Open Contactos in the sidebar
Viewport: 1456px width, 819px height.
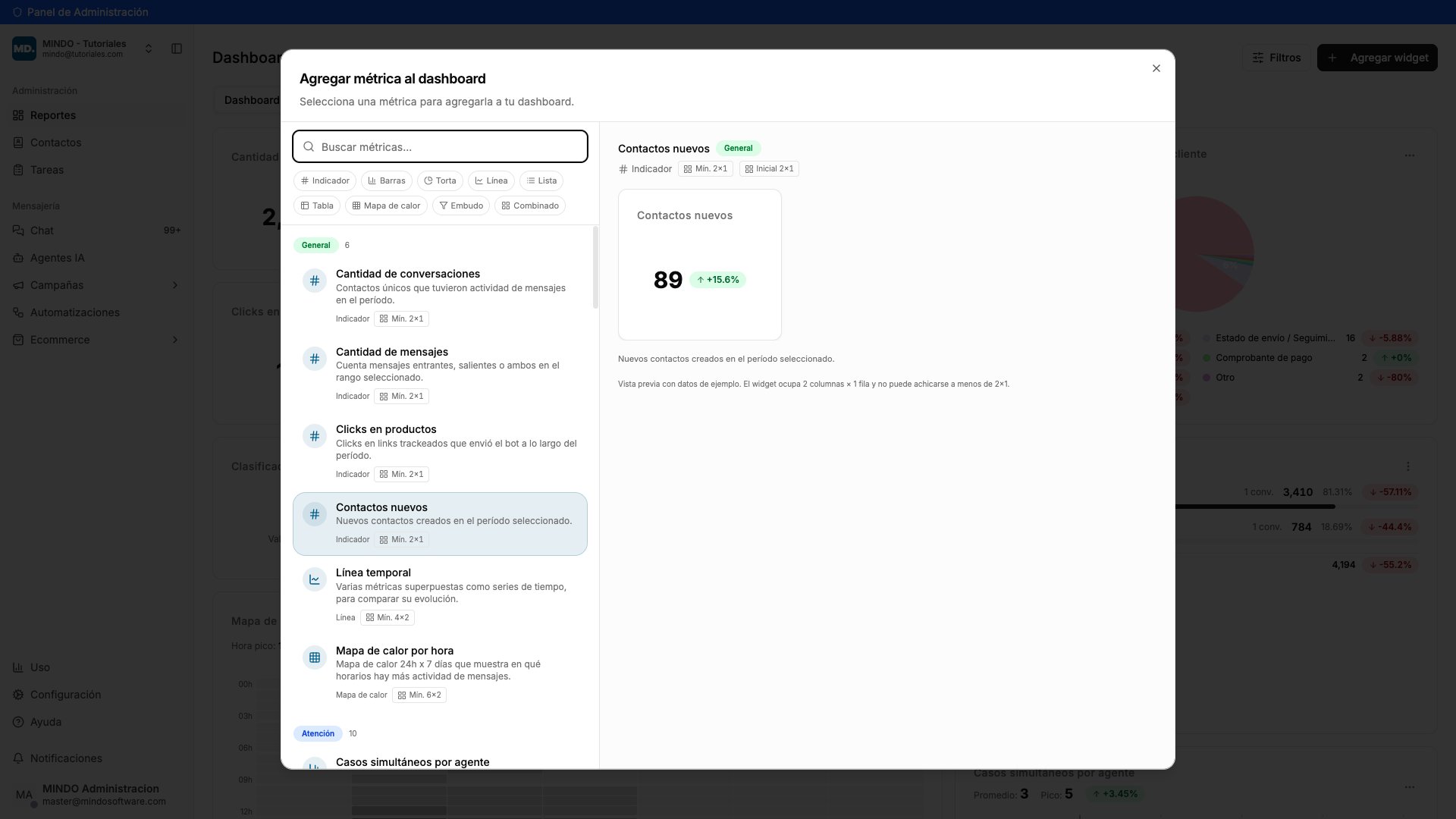[97, 143]
